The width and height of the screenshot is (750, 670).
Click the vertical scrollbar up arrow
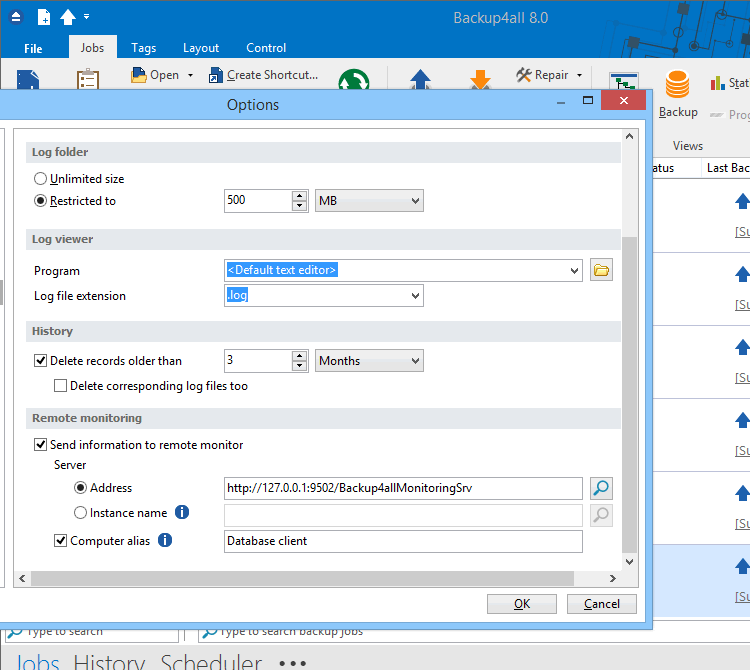click(x=629, y=136)
